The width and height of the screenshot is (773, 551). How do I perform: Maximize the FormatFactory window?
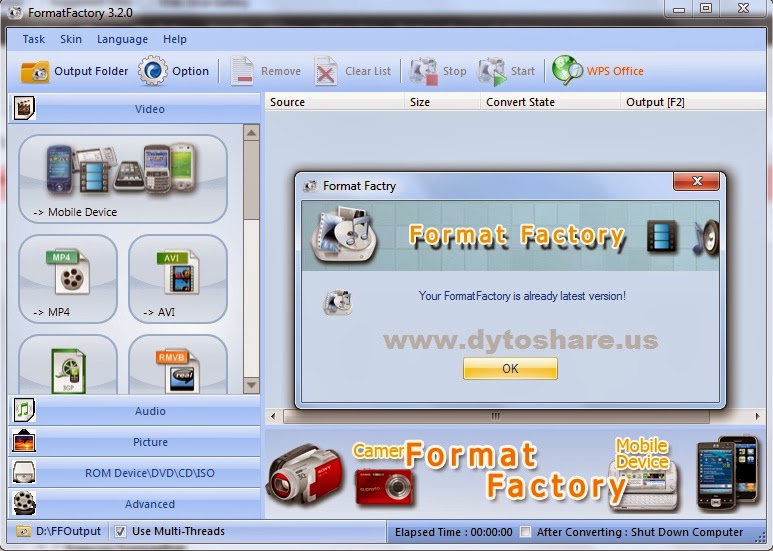point(706,8)
